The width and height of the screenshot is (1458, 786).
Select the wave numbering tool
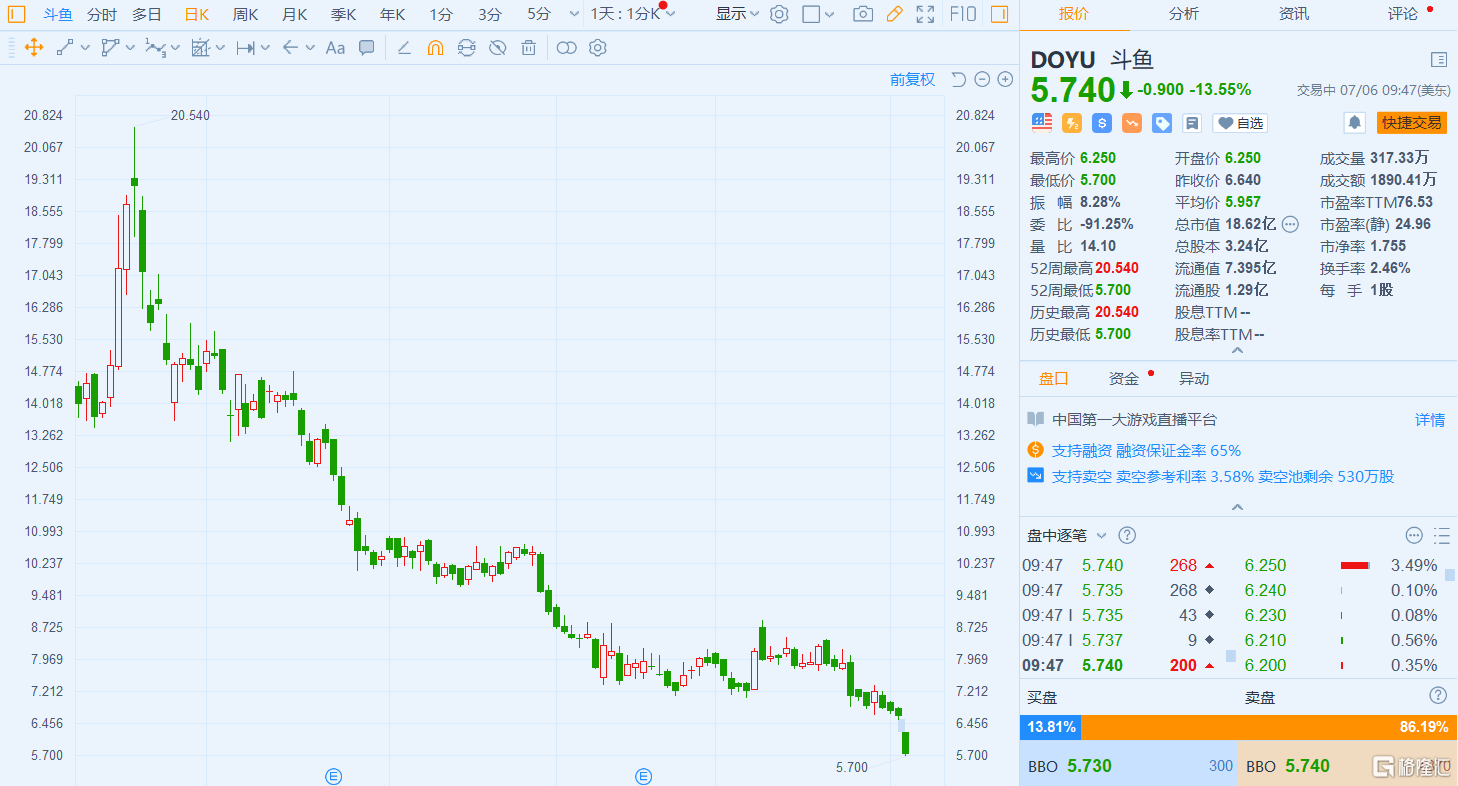pos(155,47)
